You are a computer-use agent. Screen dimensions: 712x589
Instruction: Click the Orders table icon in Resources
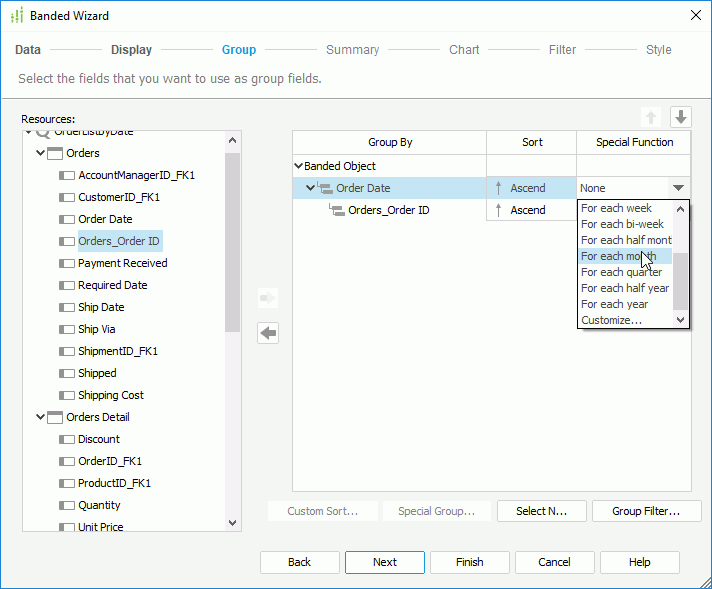tap(55, 153)
